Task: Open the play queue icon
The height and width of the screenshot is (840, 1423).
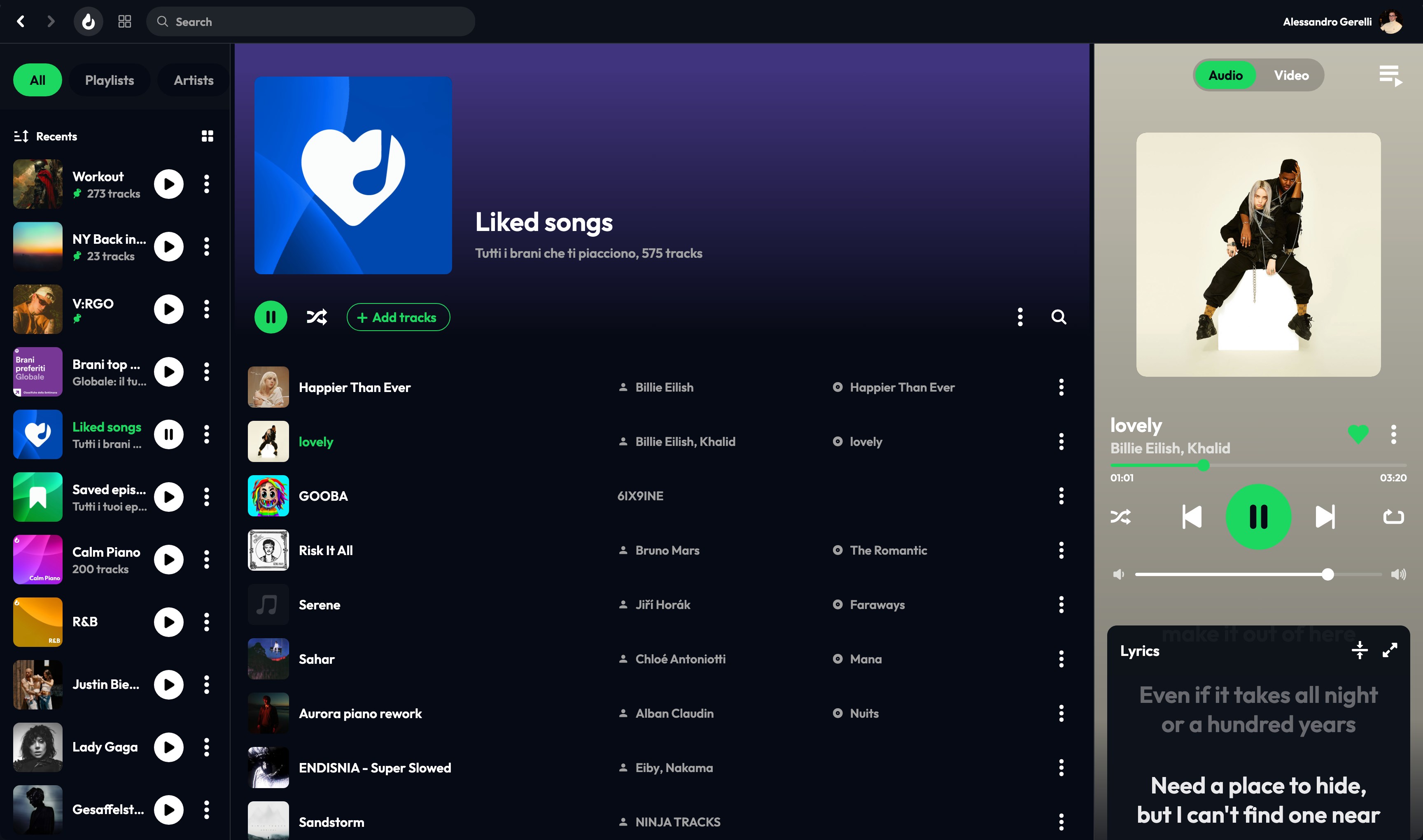Action: 1391,76
